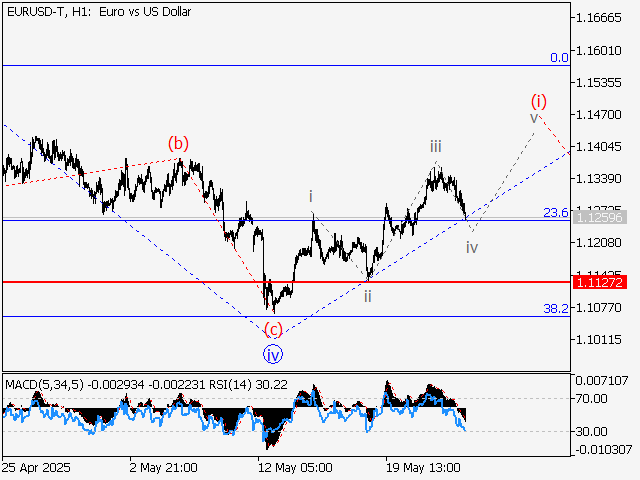Click the red 1.11272 price tag
Screen dimensions: 640x480
[597, 283]
